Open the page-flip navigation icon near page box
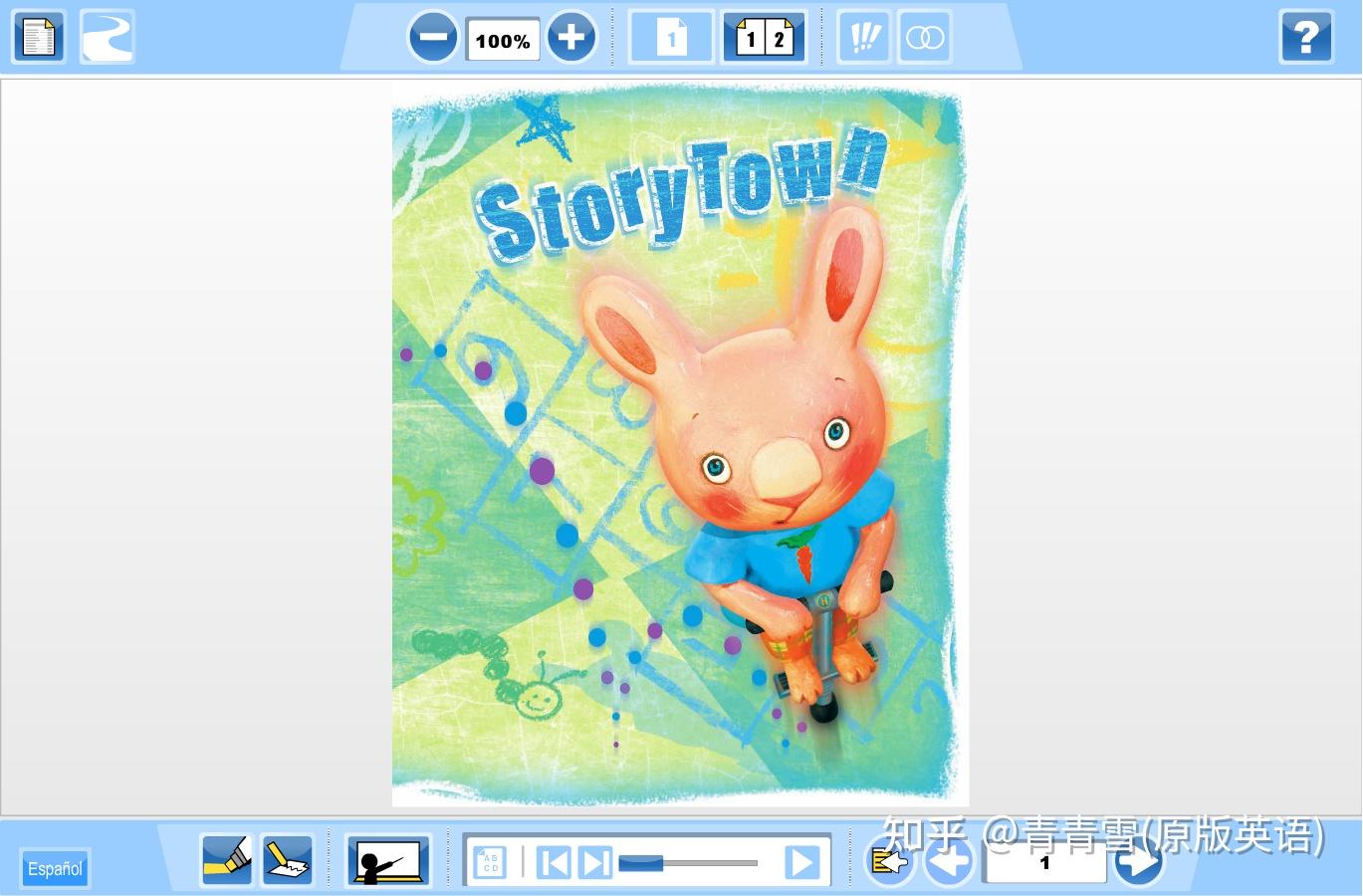Viewport: 1363px width, 896px height. click(x=887, y=862)
